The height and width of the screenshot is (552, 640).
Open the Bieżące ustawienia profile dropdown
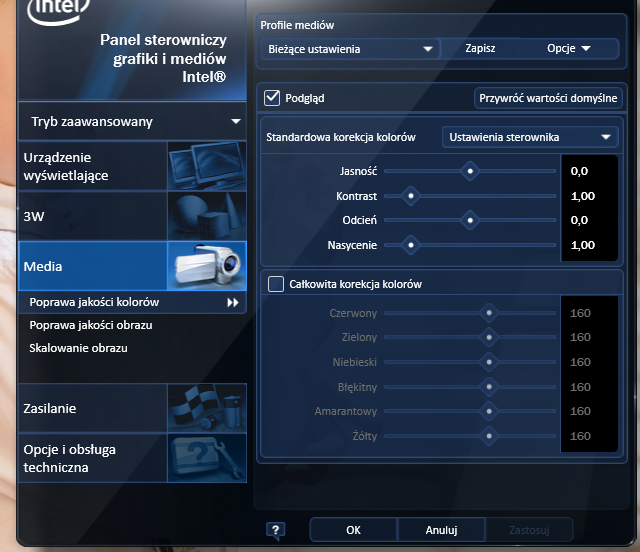350,49
